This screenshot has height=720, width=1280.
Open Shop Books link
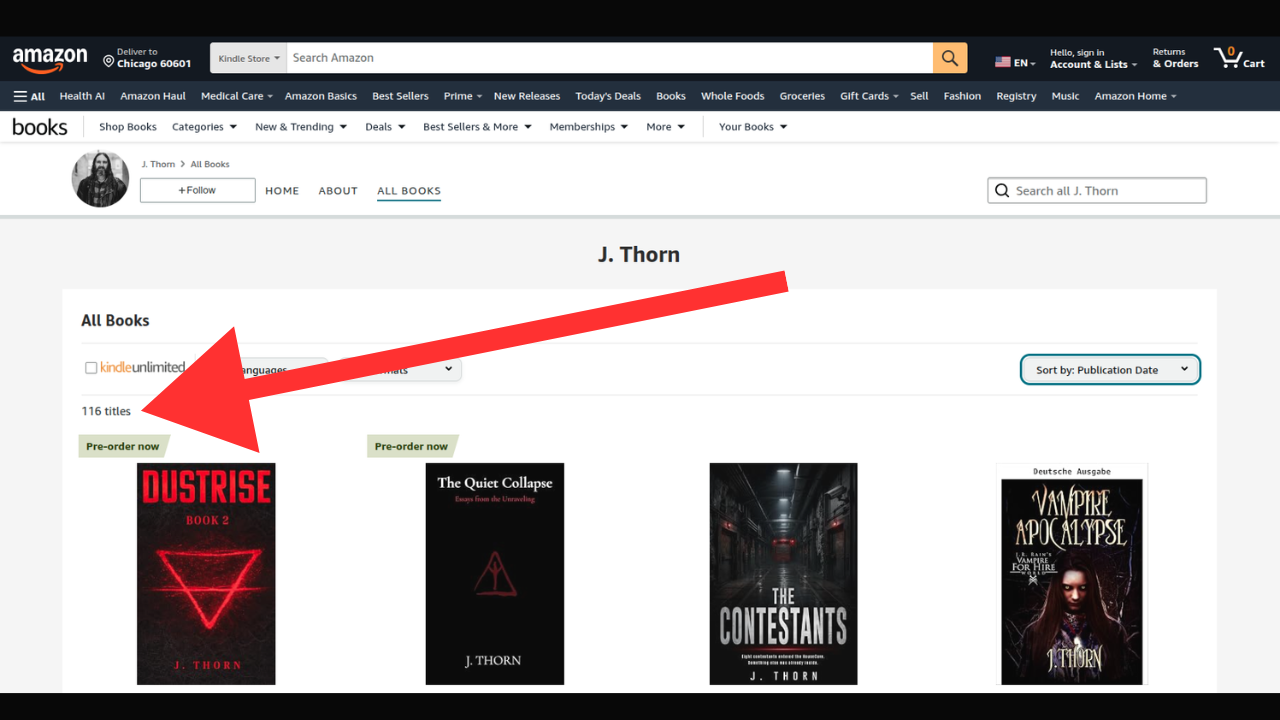click(x=128, y=127)
